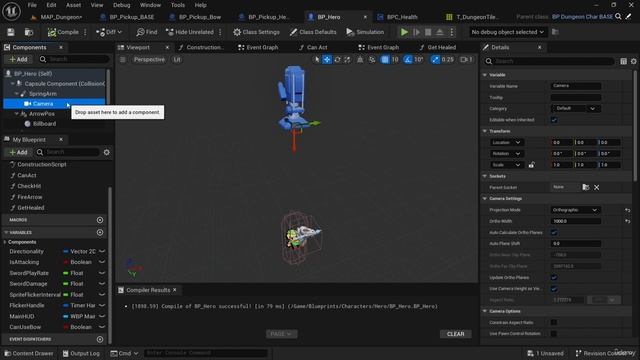
Task: Toggle scale snapping in viewport
Action: pyautogui.click(x=436, y=60)
